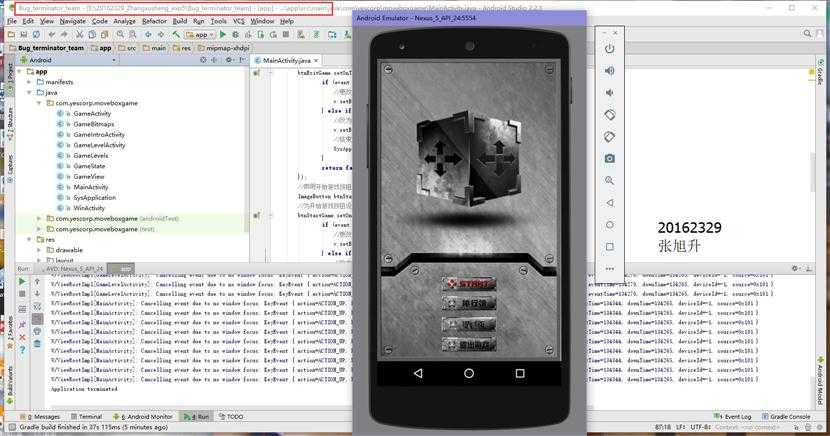The image size is (830, 436).
Task: Click Run panel red X close icon
Action: tap(22, 337)
